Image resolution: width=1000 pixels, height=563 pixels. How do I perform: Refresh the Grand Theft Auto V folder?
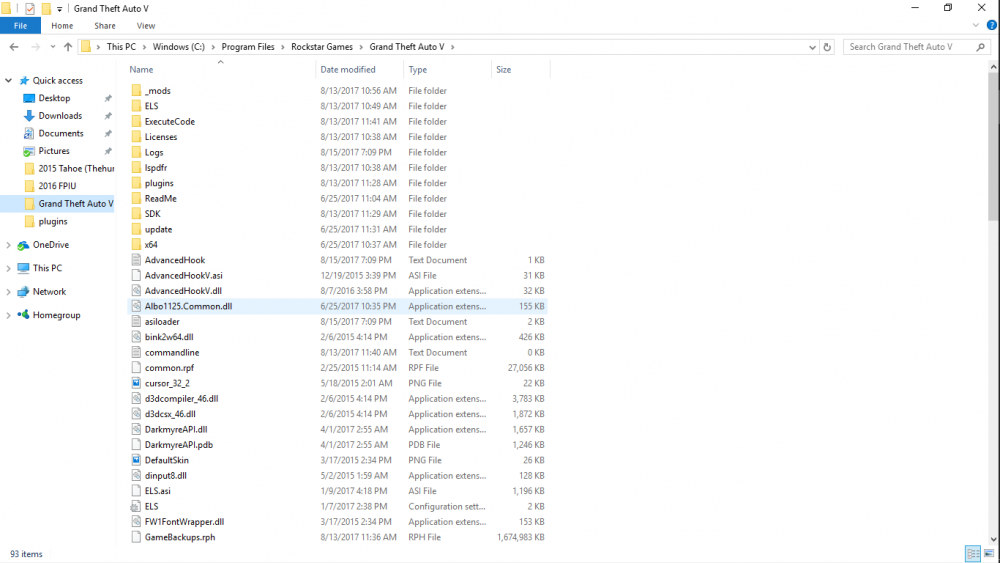[827, 47]
